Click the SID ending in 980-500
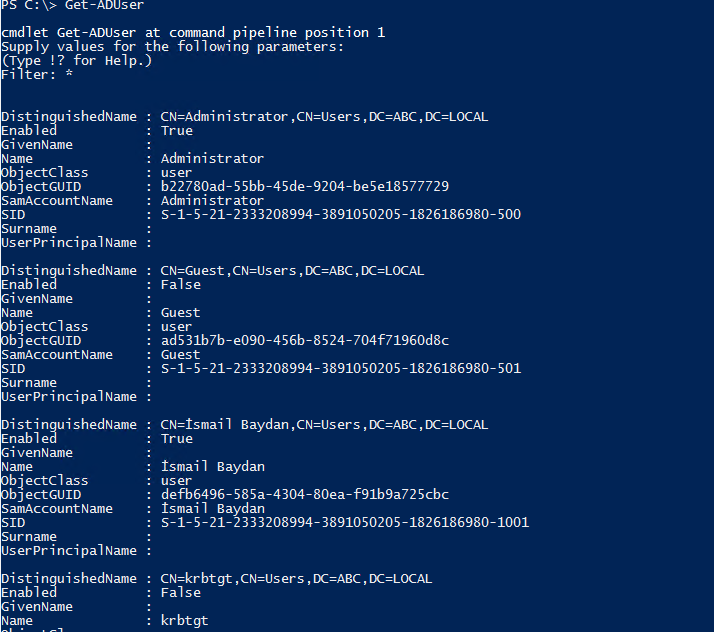714x632 pixels. click(x=341, y=214)
